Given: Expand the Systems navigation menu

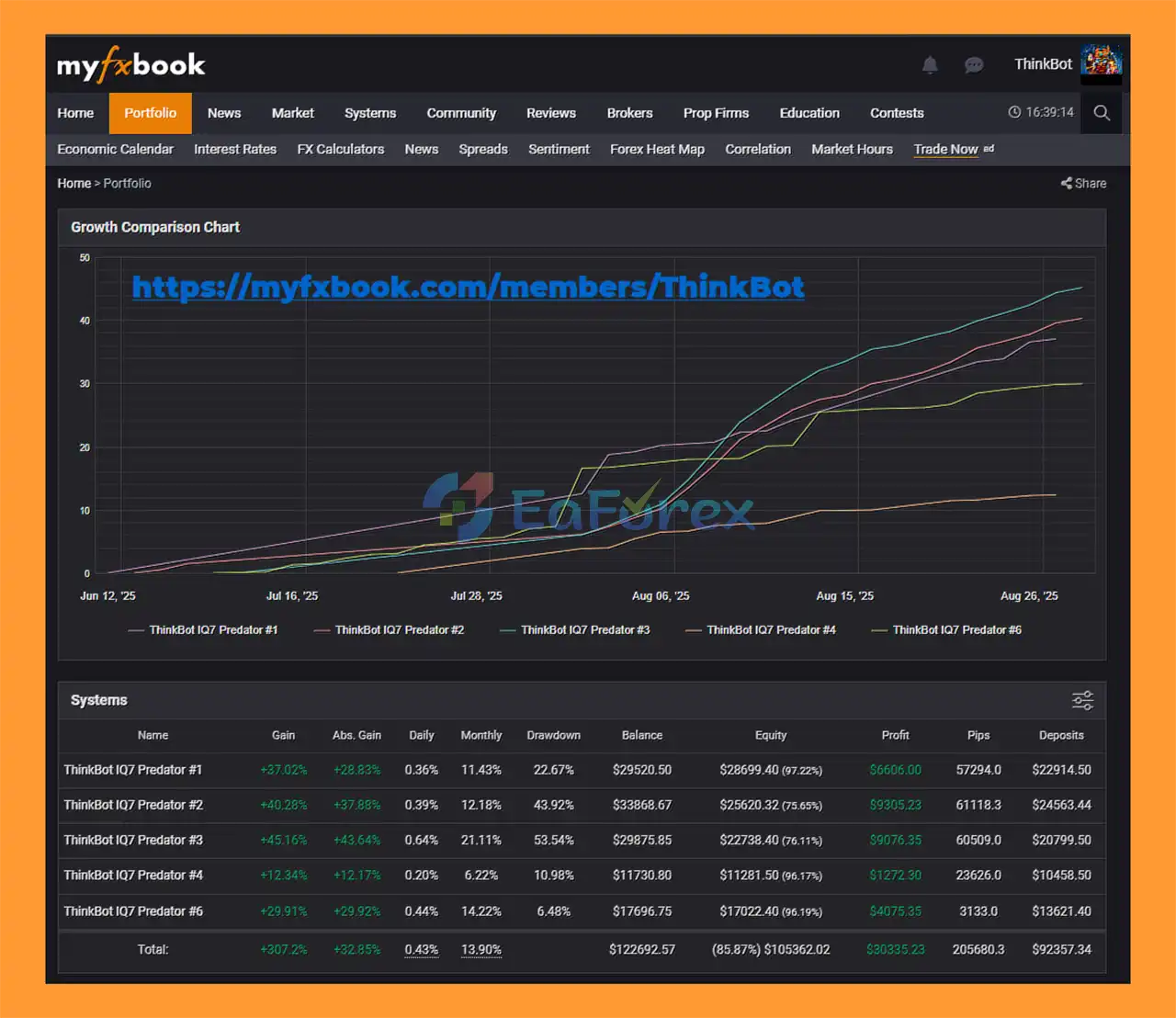Looking at the screenshot, I should point(370,113).
